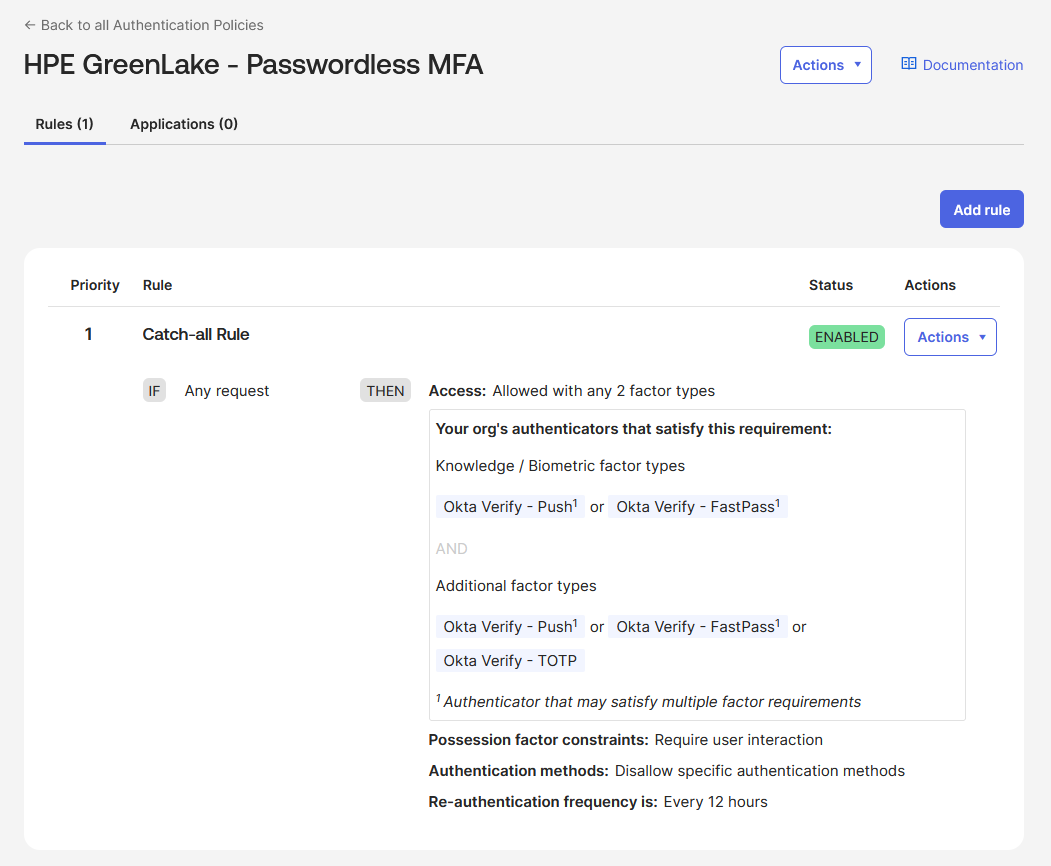Expand the Actions dropdown for Catch-all Rule
The width and height of the screenshot is (1051, 866).
point(949,337)
